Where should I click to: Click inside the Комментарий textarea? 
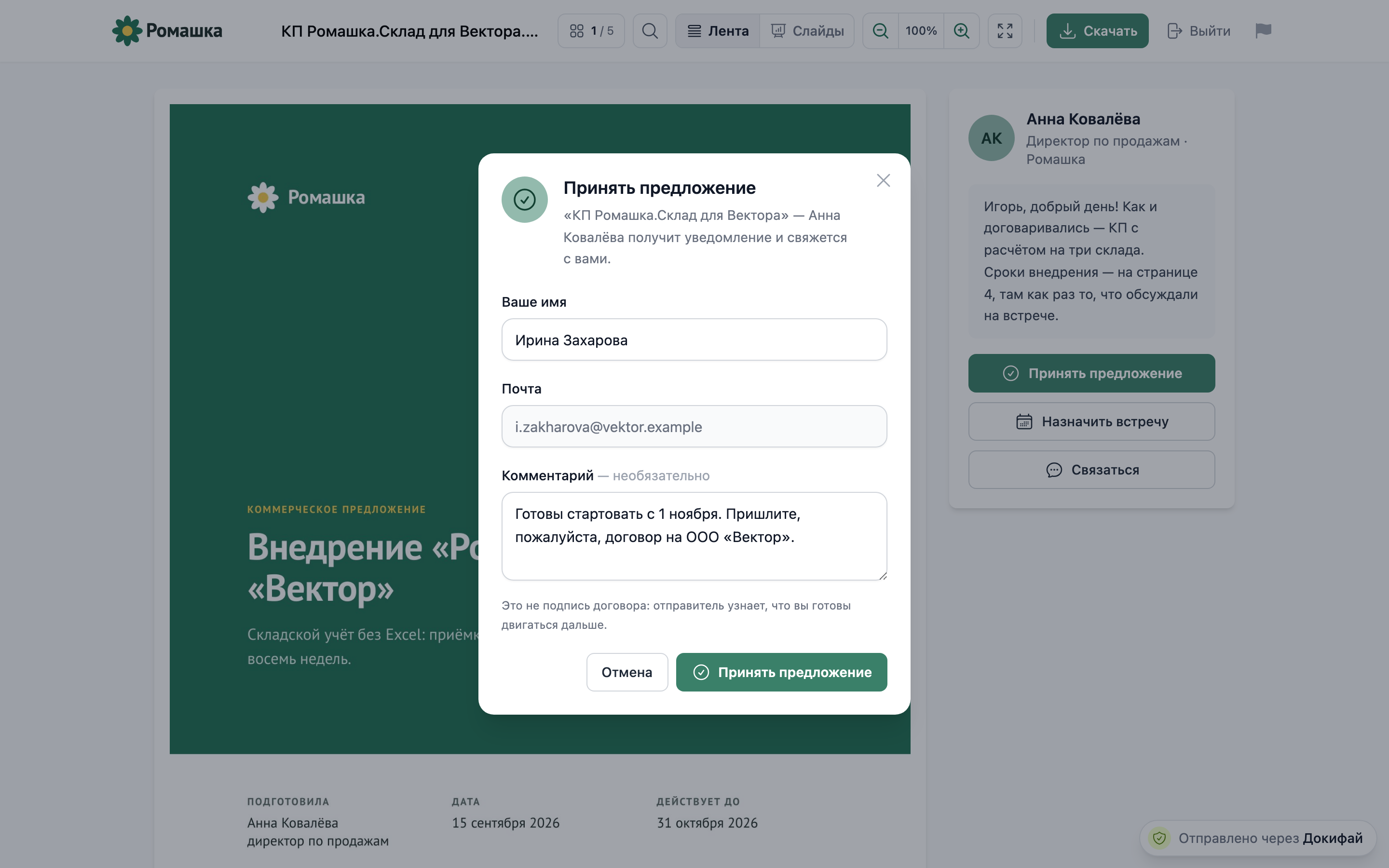(x=694, y=536)
